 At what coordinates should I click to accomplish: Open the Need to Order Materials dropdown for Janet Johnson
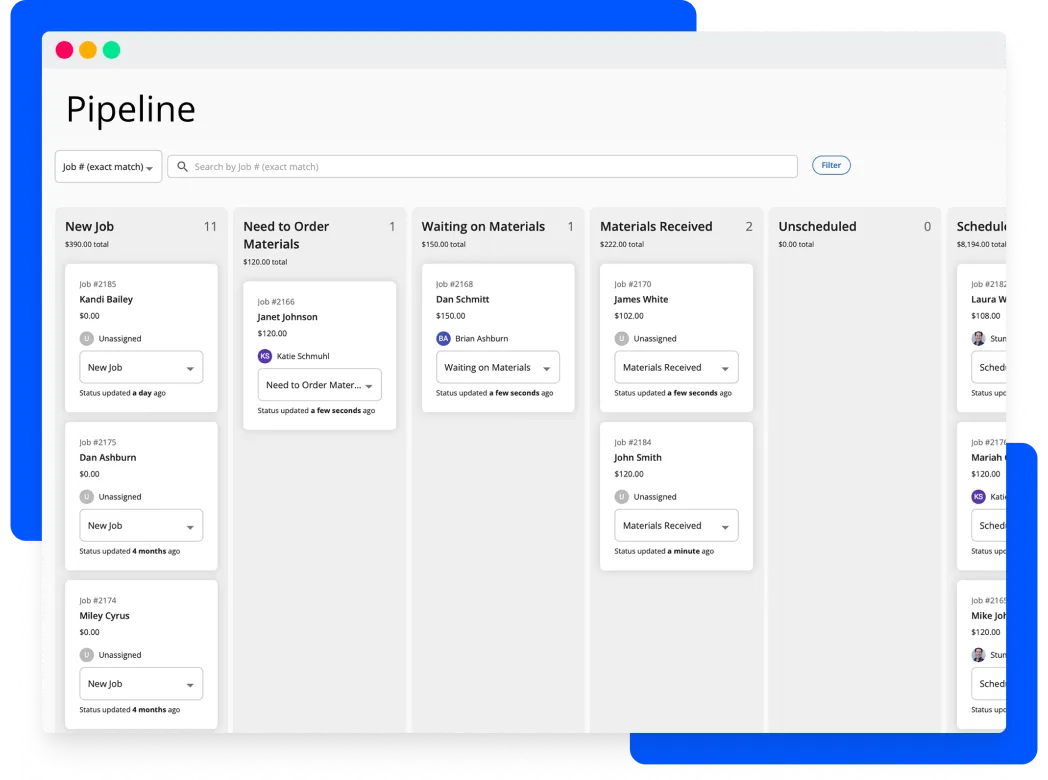(319, 384)
